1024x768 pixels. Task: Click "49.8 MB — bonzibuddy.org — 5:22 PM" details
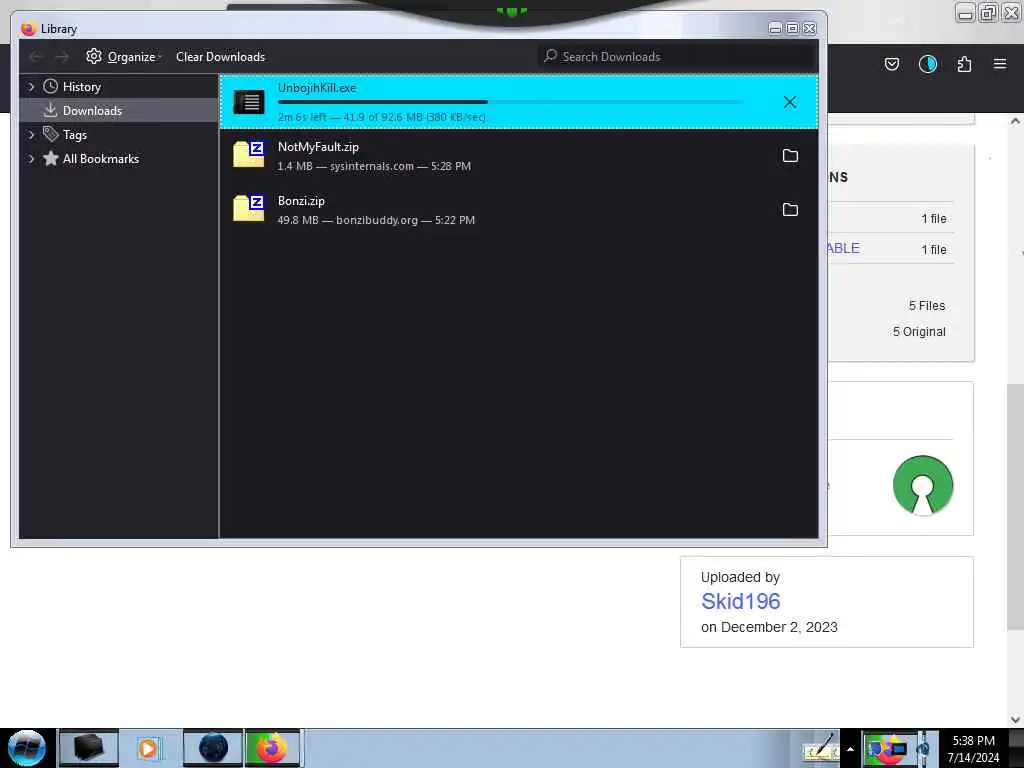click(x=376, y=220)
